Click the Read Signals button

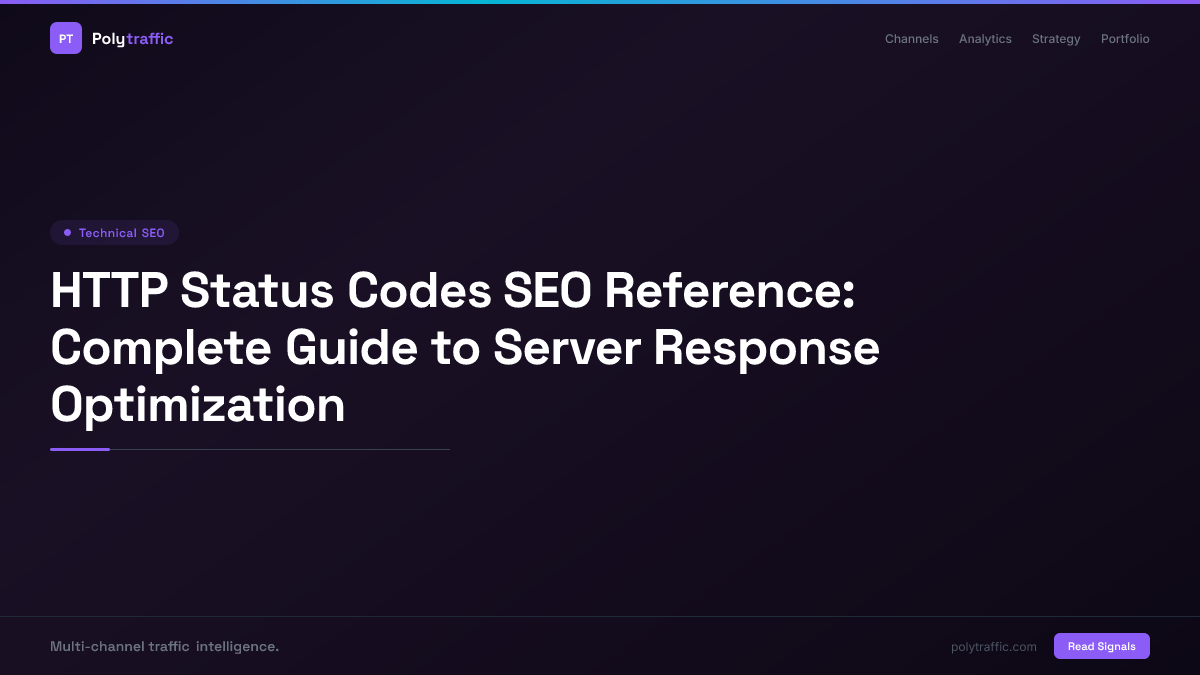pyautogui.click(x=1102, y=646)
